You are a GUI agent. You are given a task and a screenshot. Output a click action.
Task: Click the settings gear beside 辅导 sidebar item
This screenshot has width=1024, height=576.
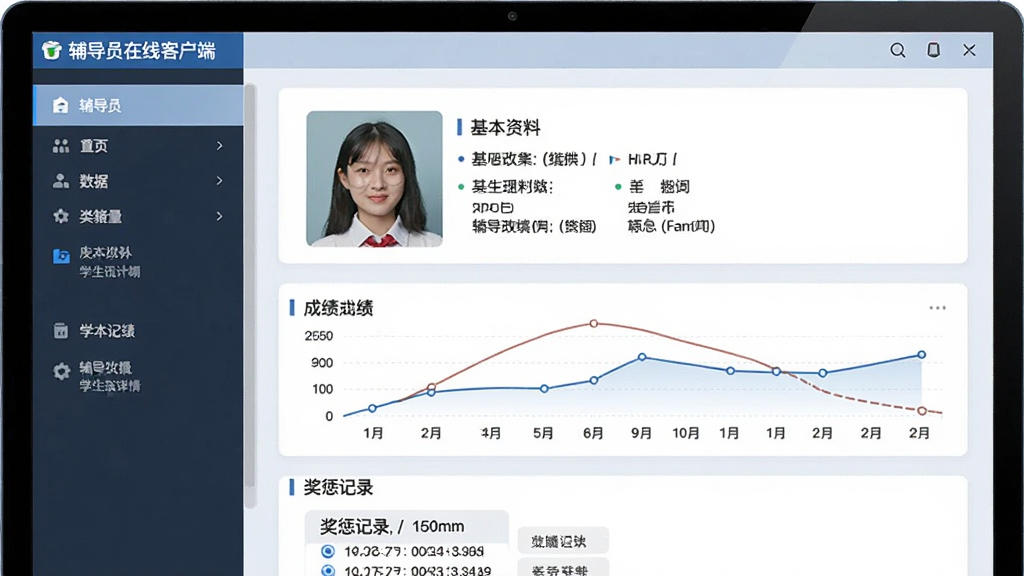(61, 372)
